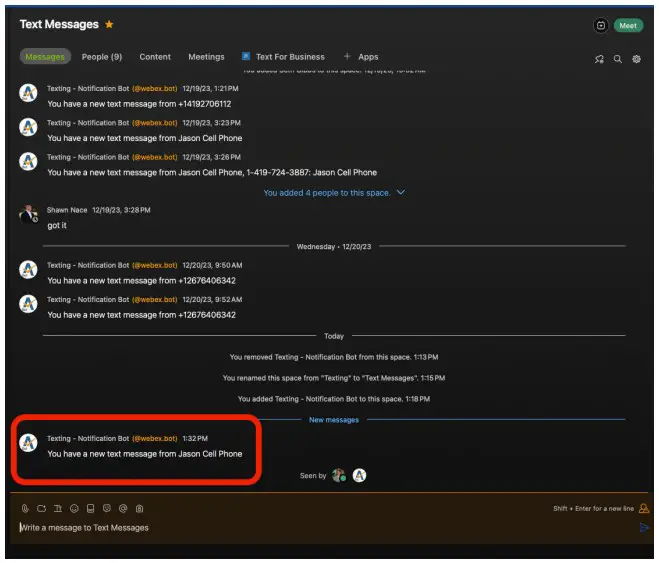Click bot avatar on the 9:52 AM message
The width and height of the screenshot is (659, 563).
[29, 304]
